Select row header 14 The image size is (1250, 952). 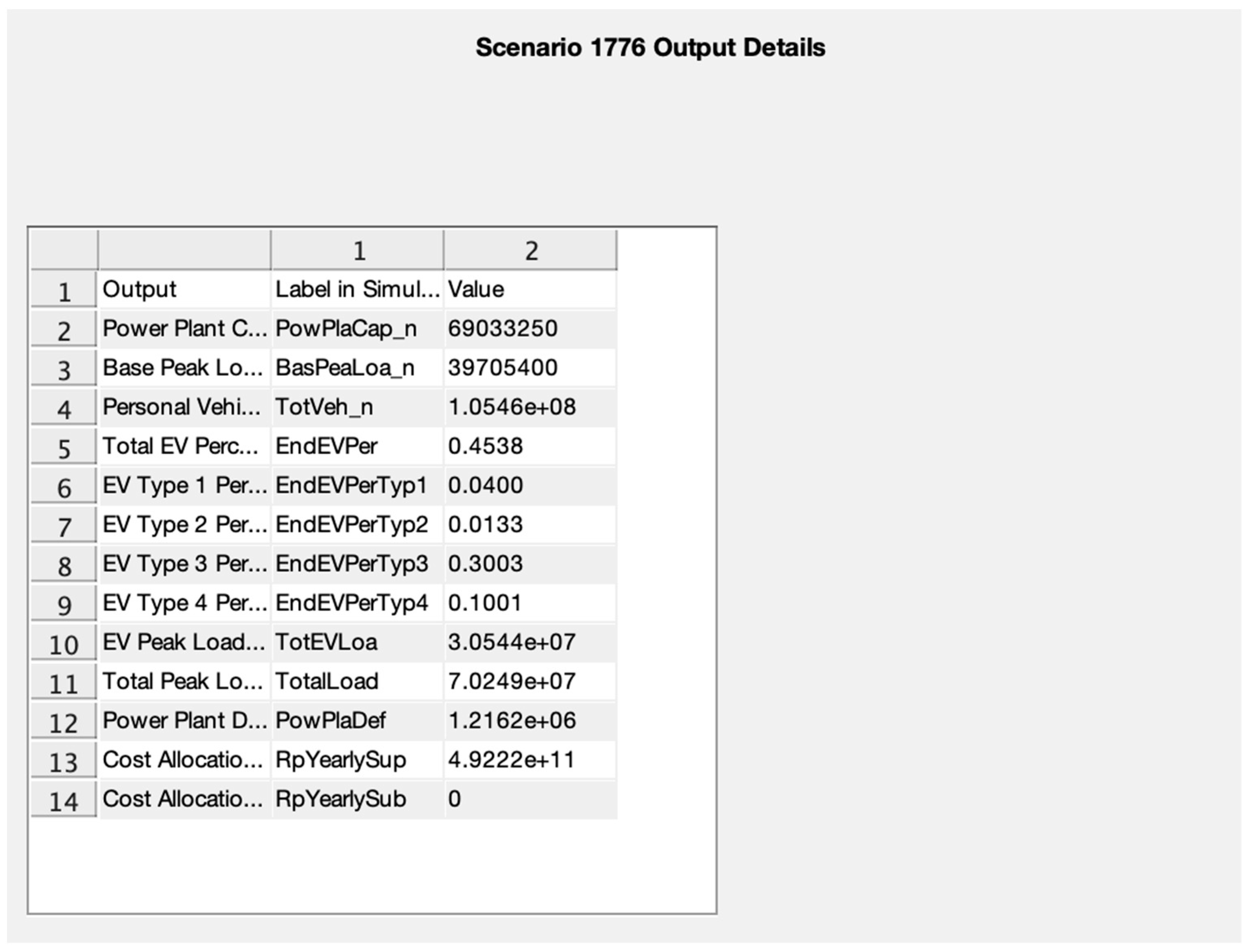64,801
